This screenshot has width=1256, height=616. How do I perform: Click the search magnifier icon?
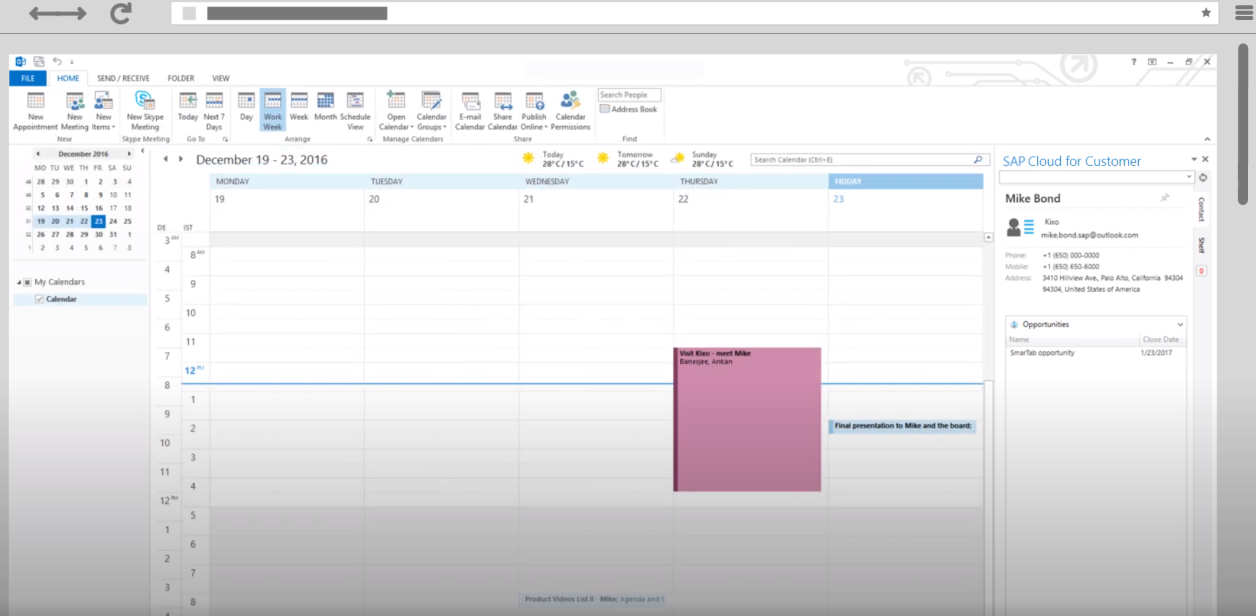click(x=980, y=159)
